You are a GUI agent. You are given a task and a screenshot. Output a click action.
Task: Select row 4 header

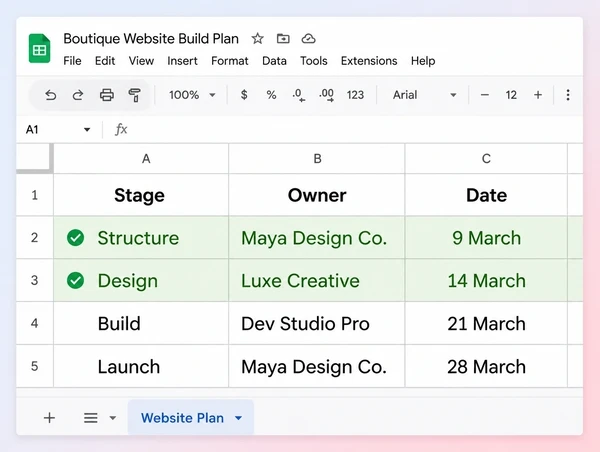34,323
